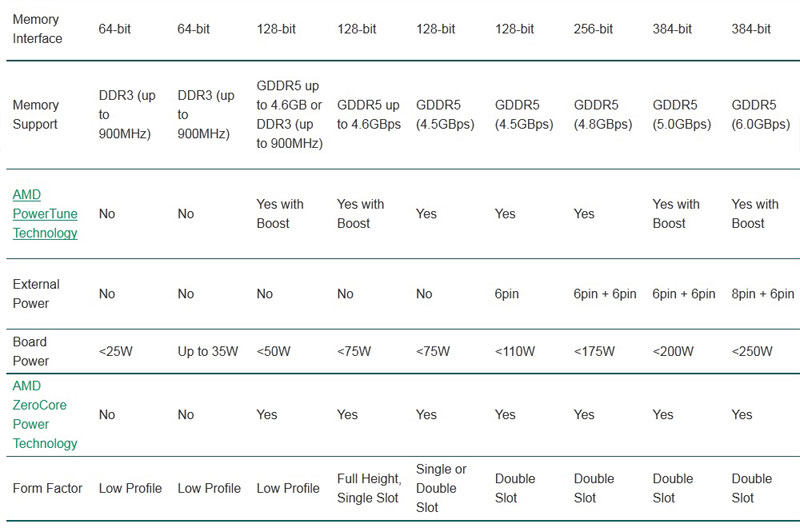This screenshot has height=528, width=800.
Task: Click the GDDR5 (4.8GBps) memory cell
Action: pyautogui.click(x=603, y=114)
